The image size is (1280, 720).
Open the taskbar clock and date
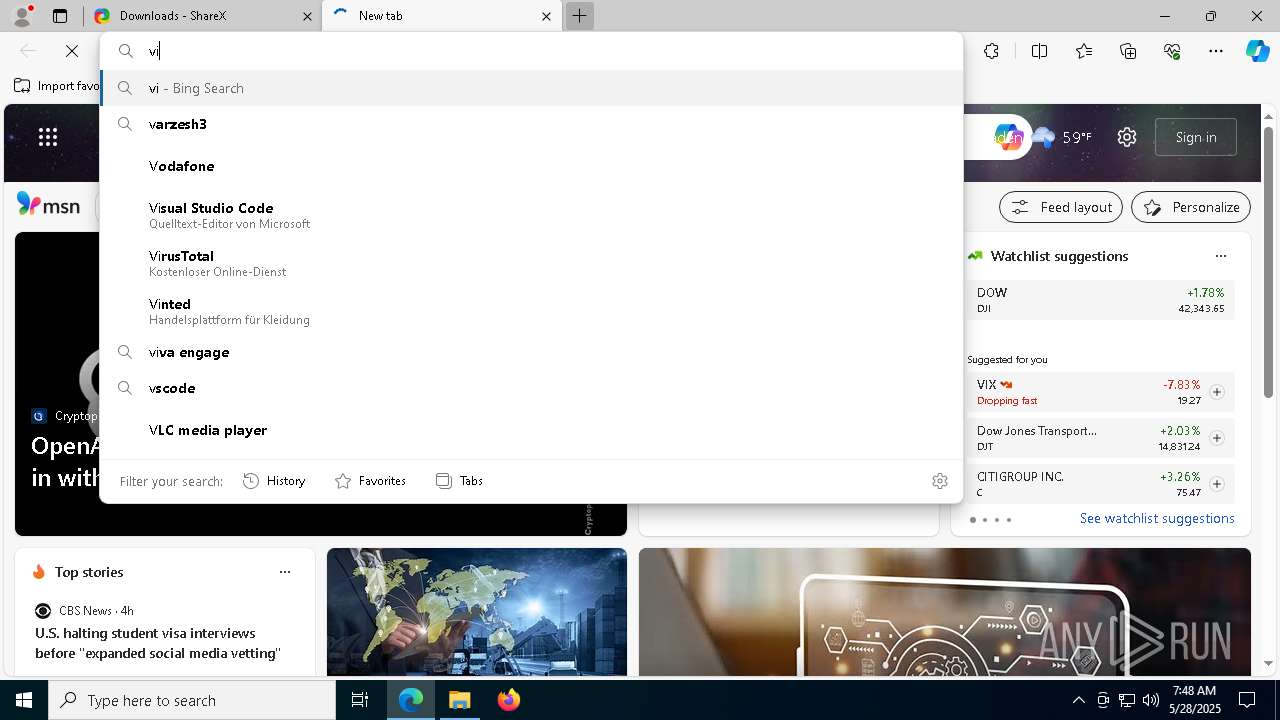pyautogui.click(x=1193, y=700)
